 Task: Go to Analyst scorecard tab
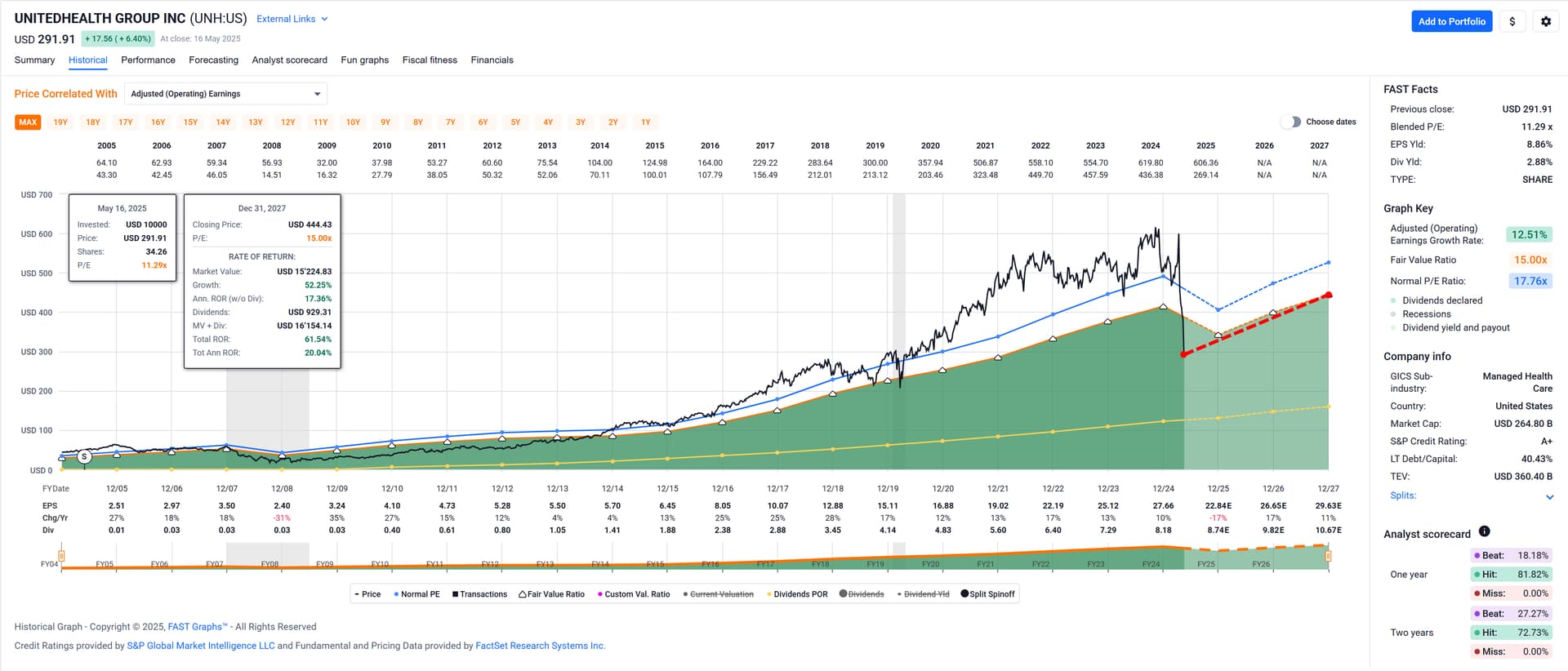(289, 60)
